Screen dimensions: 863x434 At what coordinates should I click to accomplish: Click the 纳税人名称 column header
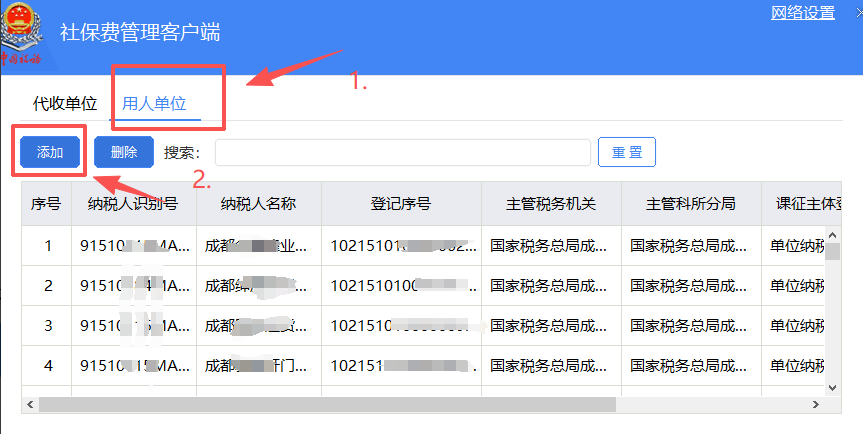click(258, 204)
